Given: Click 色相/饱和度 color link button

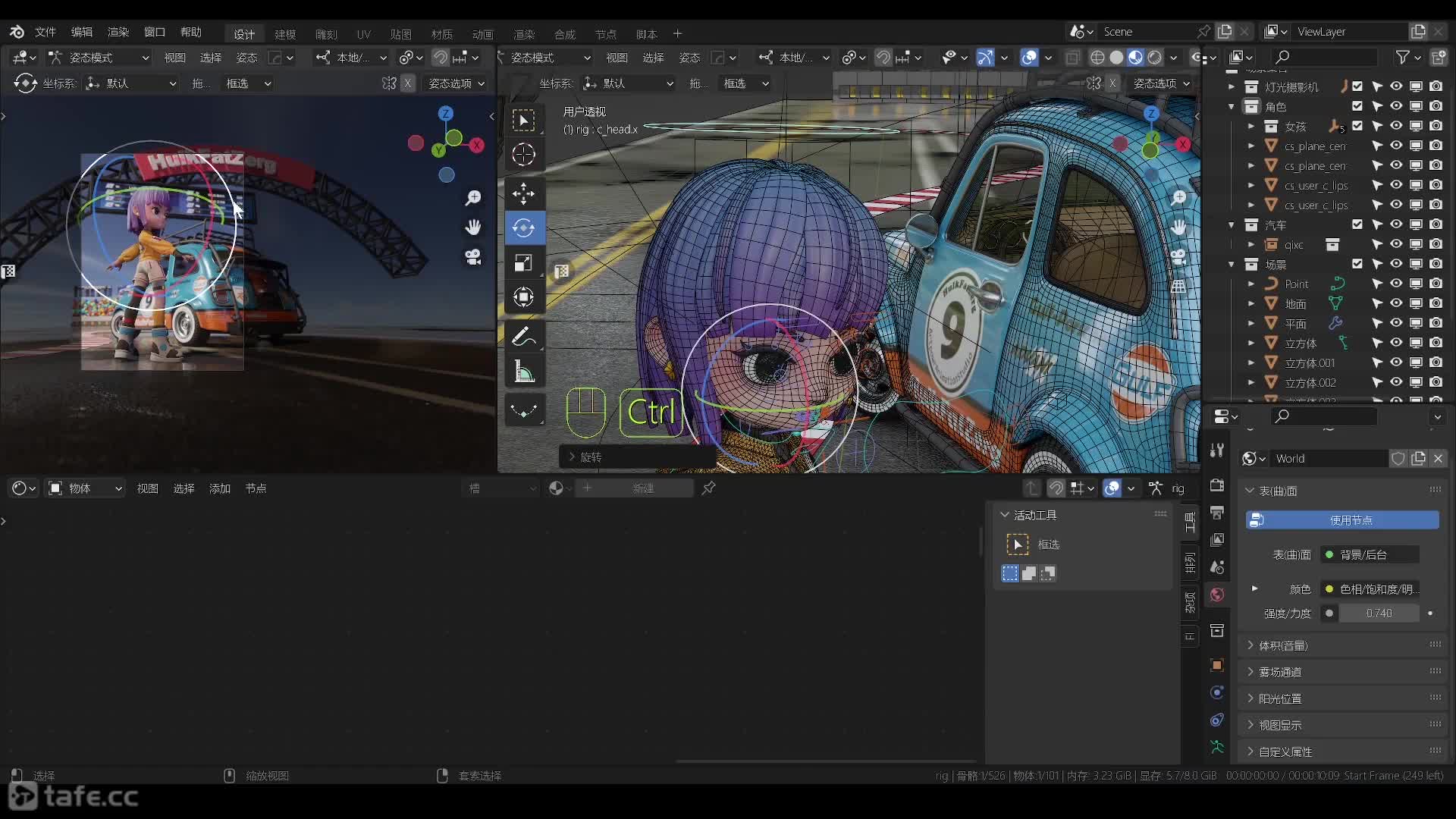Looking at the screenshot, I should 1370,588.
